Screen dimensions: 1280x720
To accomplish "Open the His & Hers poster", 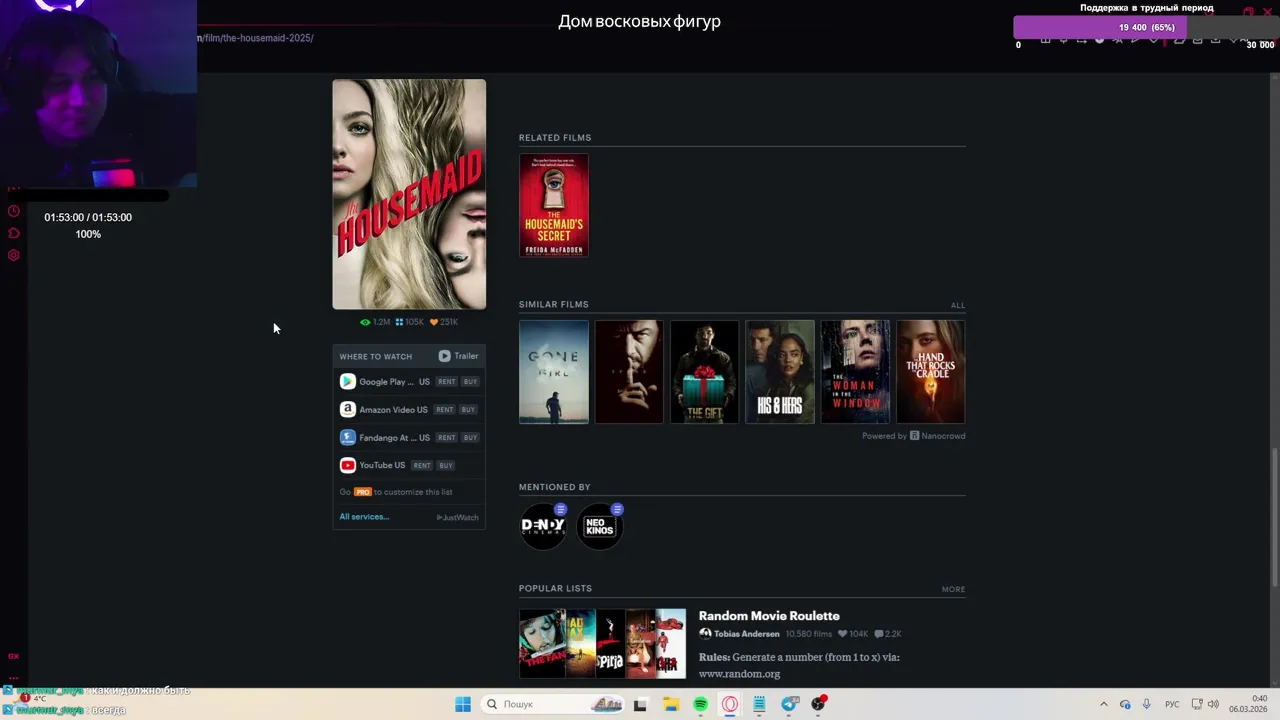I will 780,372.
